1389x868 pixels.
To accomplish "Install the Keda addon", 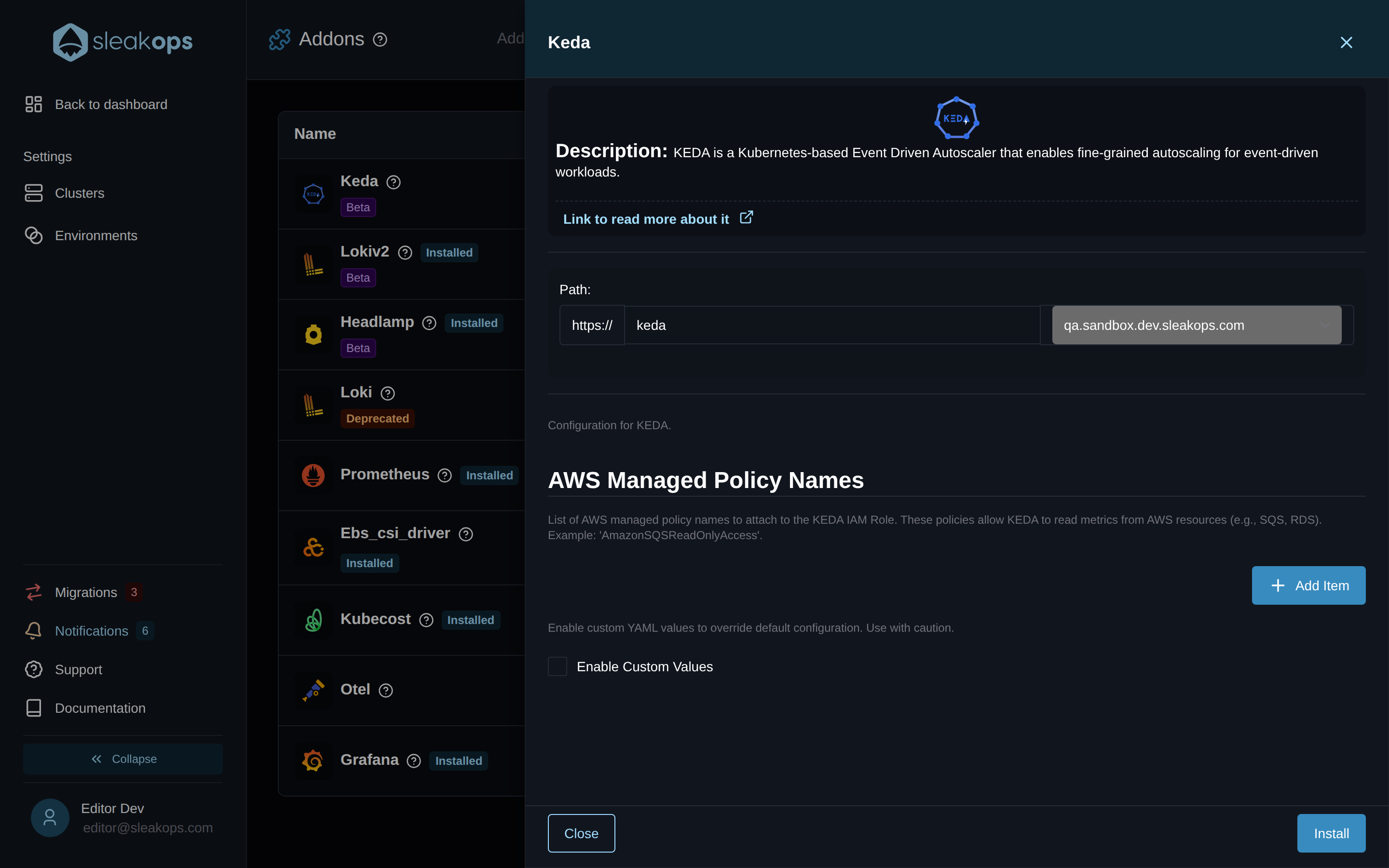I will (x=1331, y=833).
